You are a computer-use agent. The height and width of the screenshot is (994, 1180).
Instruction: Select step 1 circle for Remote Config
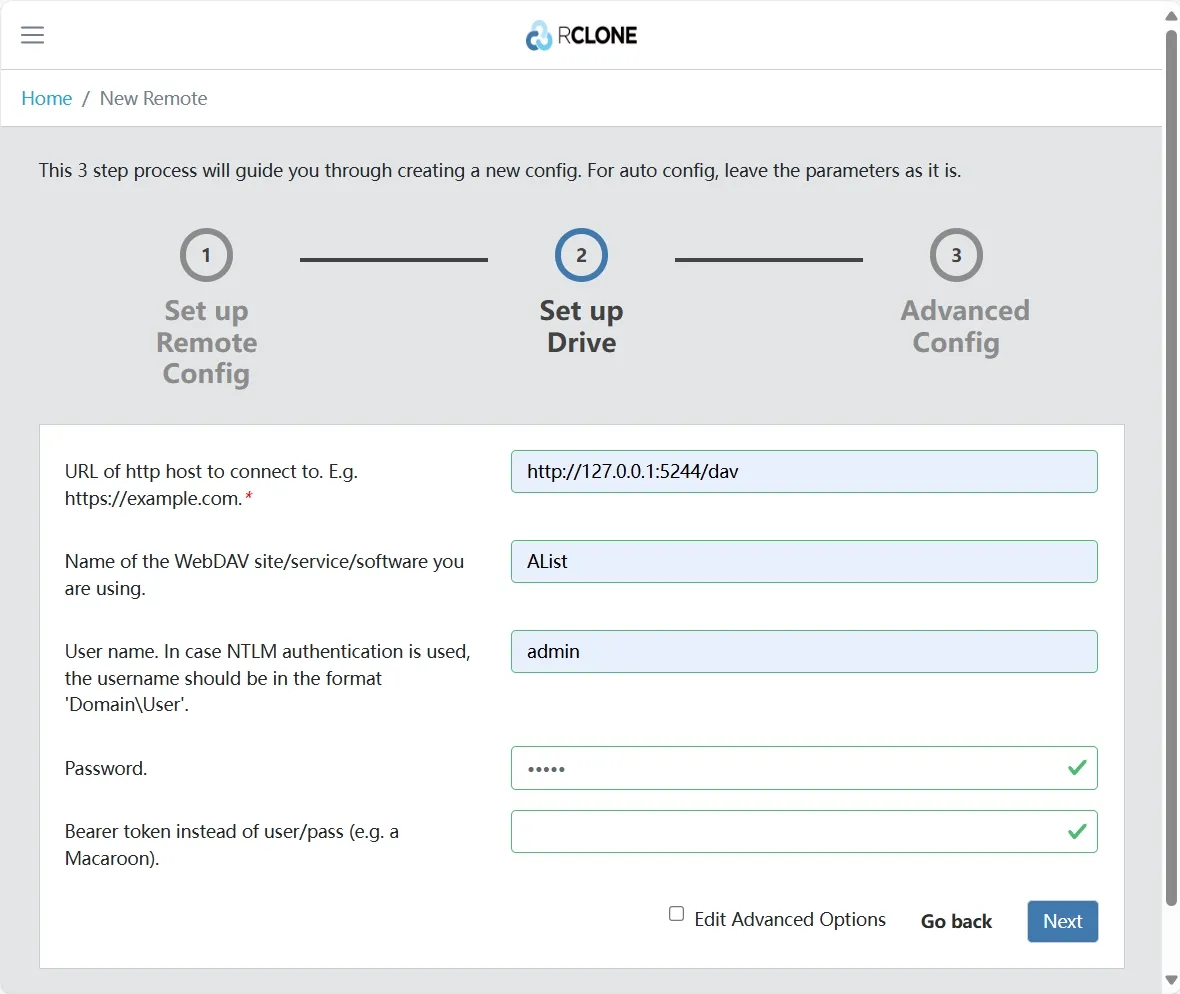pos(206,255)
